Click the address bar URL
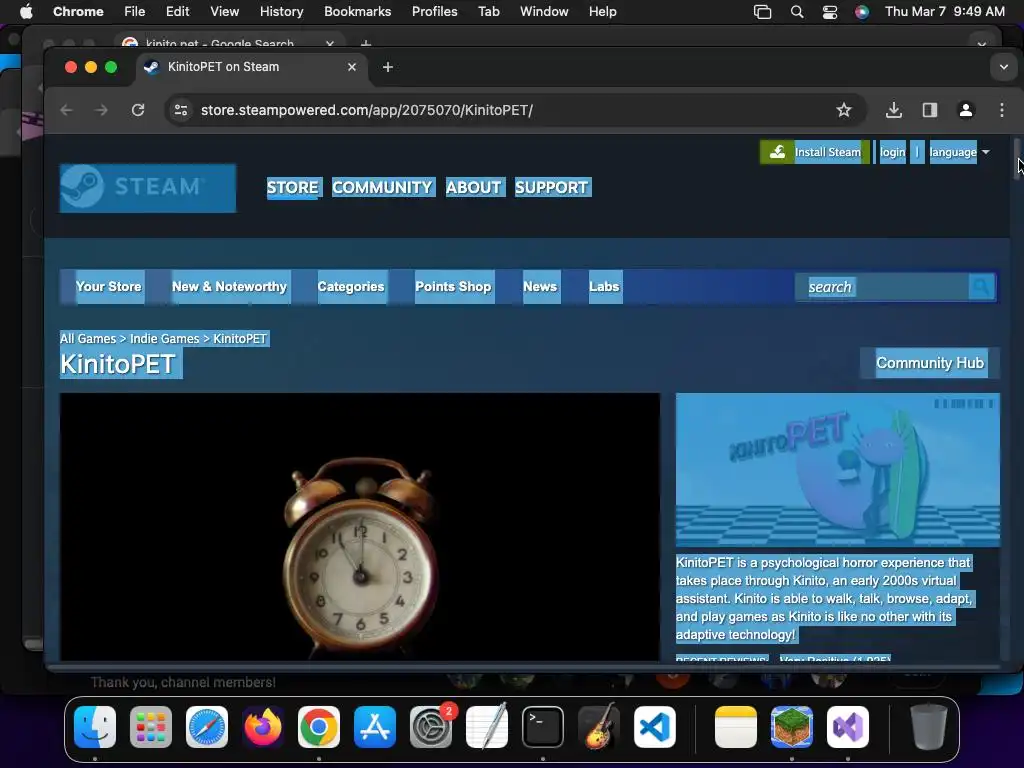 [367, 110]
